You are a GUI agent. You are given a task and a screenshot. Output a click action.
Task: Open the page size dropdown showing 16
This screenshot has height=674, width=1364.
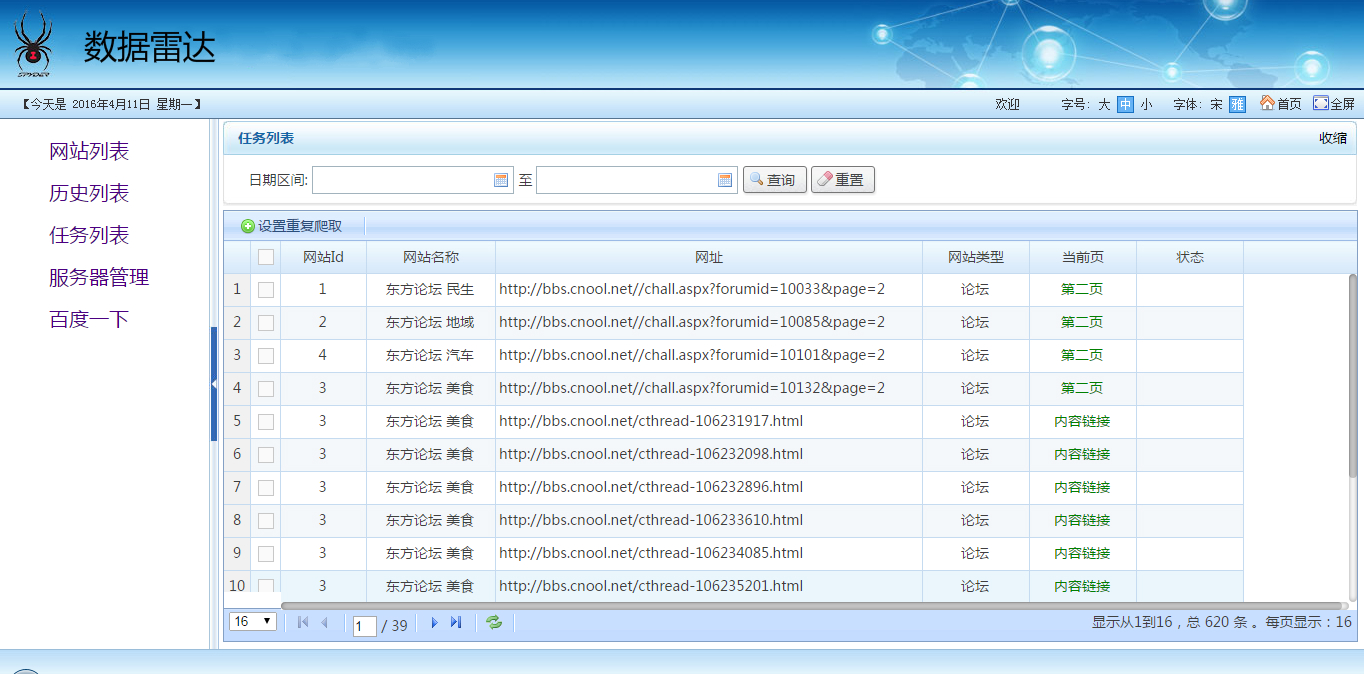tap(253, 622)
